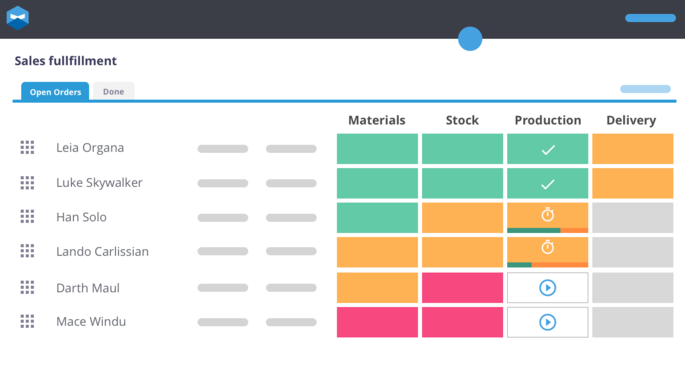Image resolution: width=685 pixels, height=386 pixels.
Task: Switch to the Open Orders tab
Action: [55, 92]
